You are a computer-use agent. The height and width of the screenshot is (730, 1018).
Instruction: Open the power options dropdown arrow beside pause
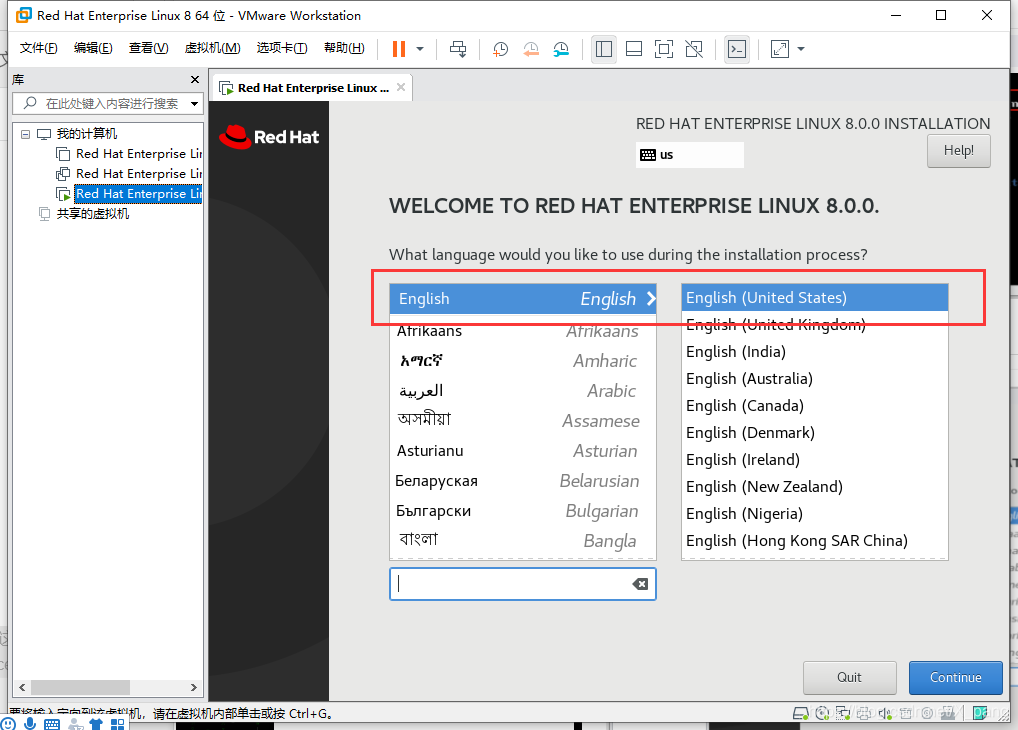point(420,49)
